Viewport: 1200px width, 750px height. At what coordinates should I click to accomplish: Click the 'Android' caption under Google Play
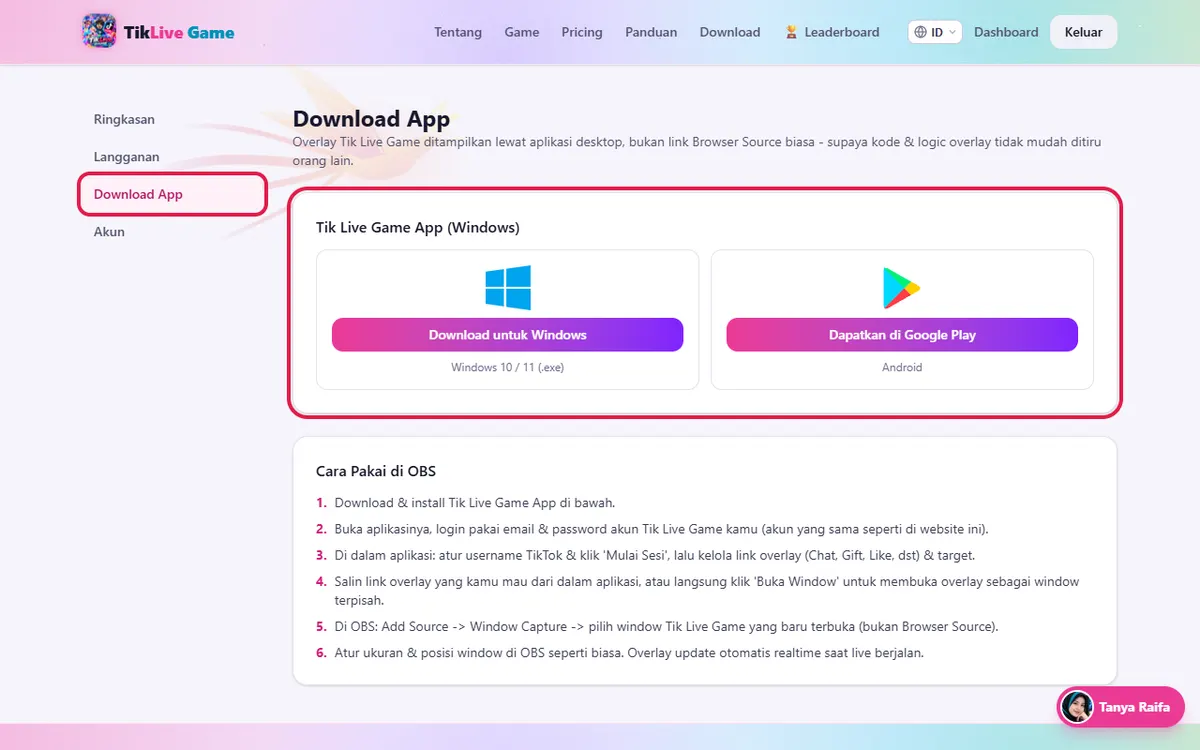pos(902,367)
